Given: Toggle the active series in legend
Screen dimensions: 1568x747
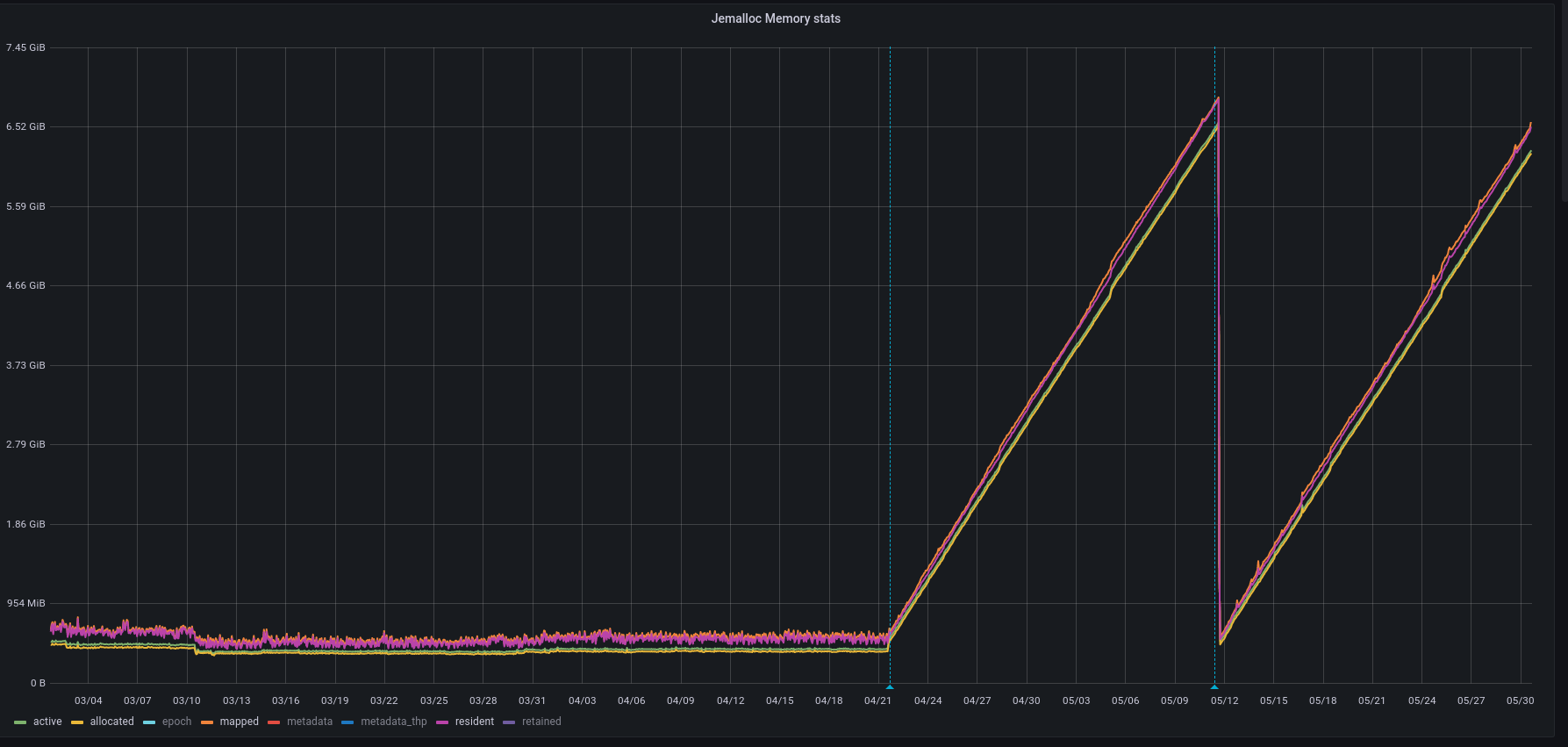Looking at the screenshot, I should (x=47, y=722).
